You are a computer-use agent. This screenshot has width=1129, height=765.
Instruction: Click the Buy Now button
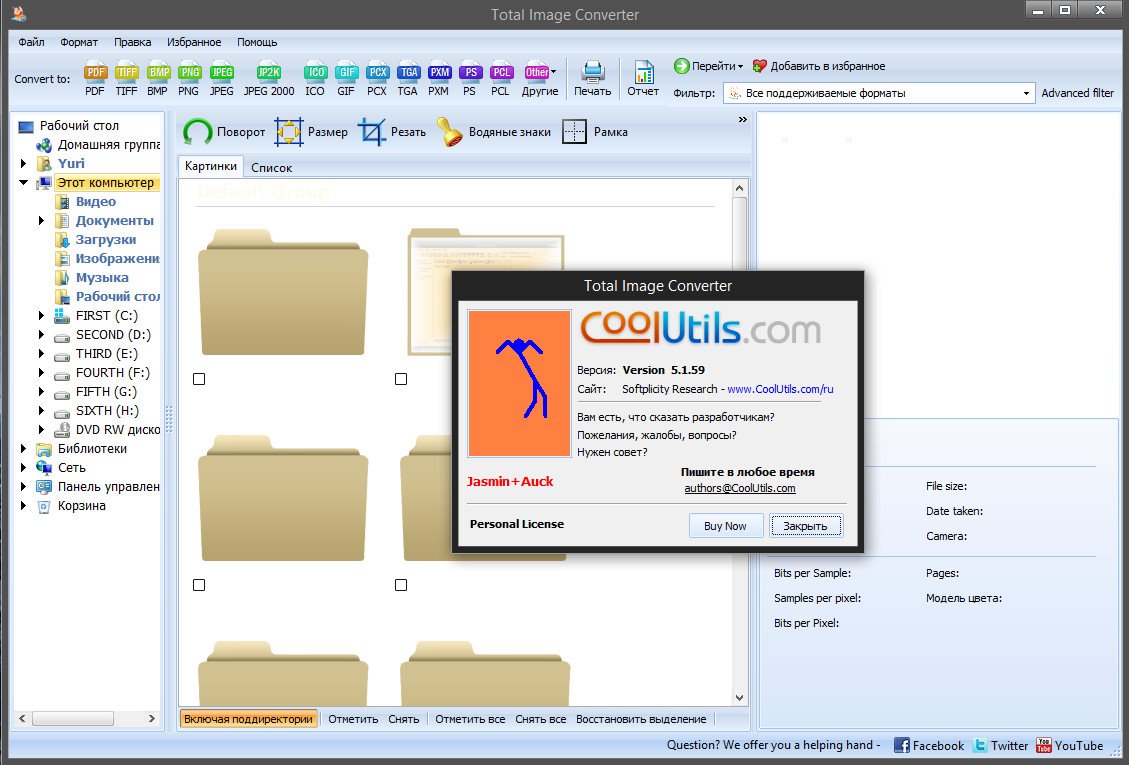(x=725, y=526)
